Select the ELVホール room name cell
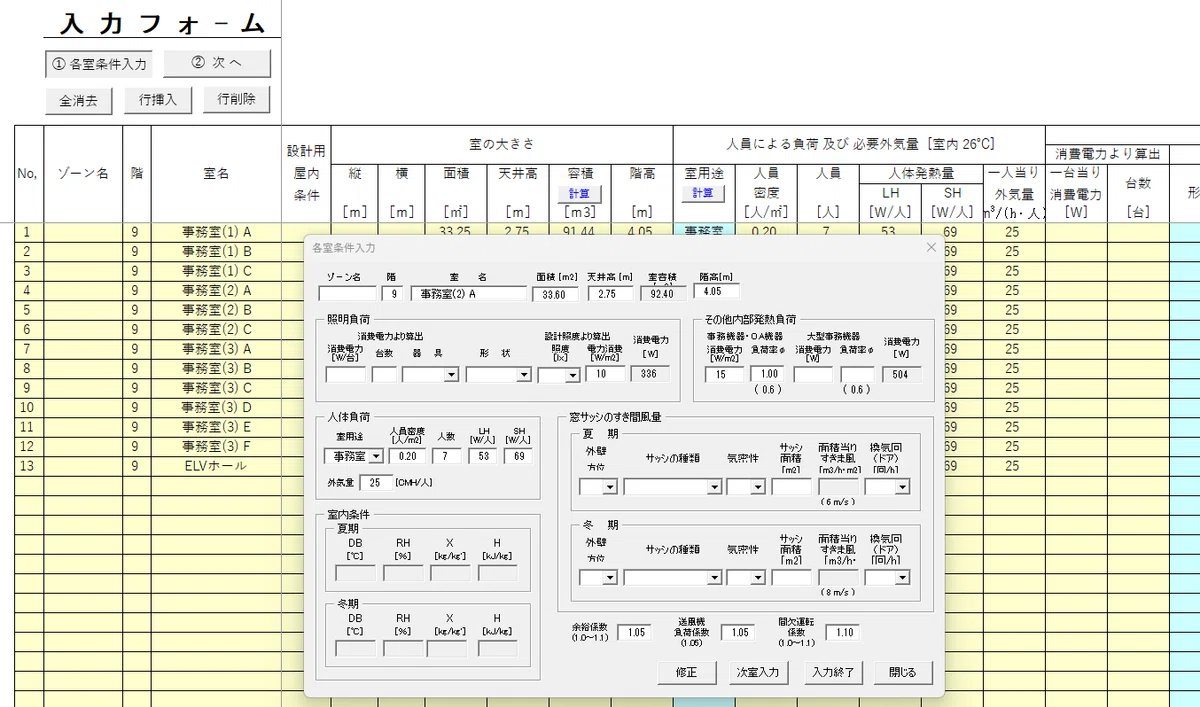 click(217, 465)
